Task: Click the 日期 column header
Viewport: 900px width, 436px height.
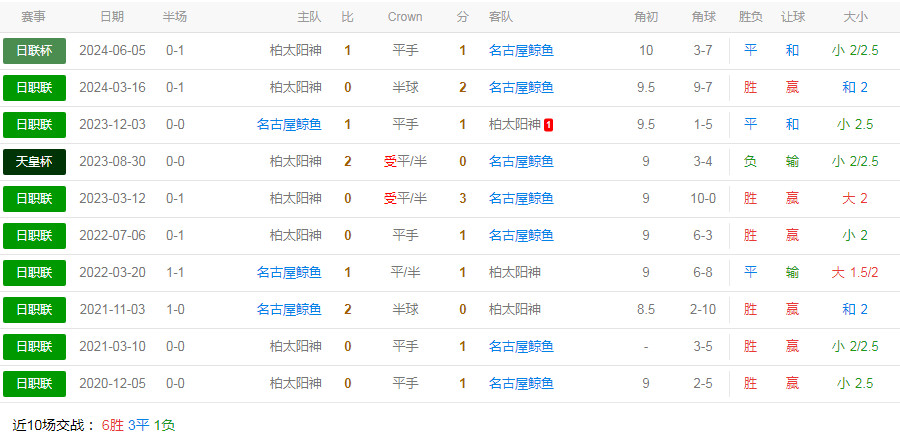Action: pos(112,17)
